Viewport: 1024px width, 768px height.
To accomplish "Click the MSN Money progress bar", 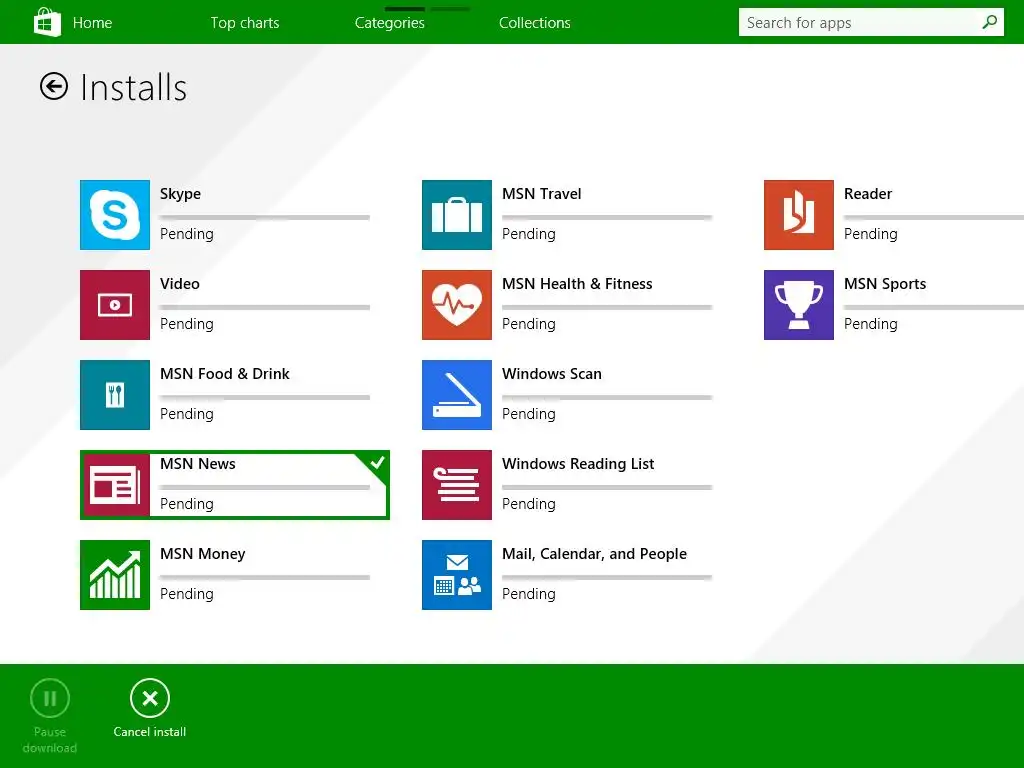I will pos(264,577).
